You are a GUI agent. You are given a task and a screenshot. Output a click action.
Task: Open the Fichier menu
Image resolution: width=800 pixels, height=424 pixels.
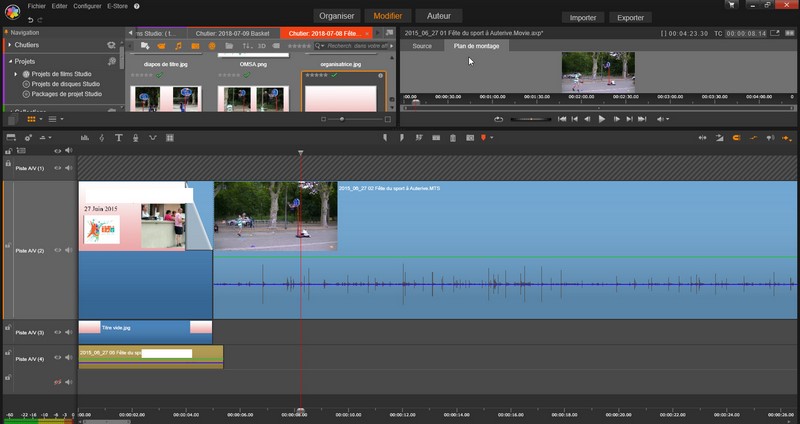pos(36,6)
